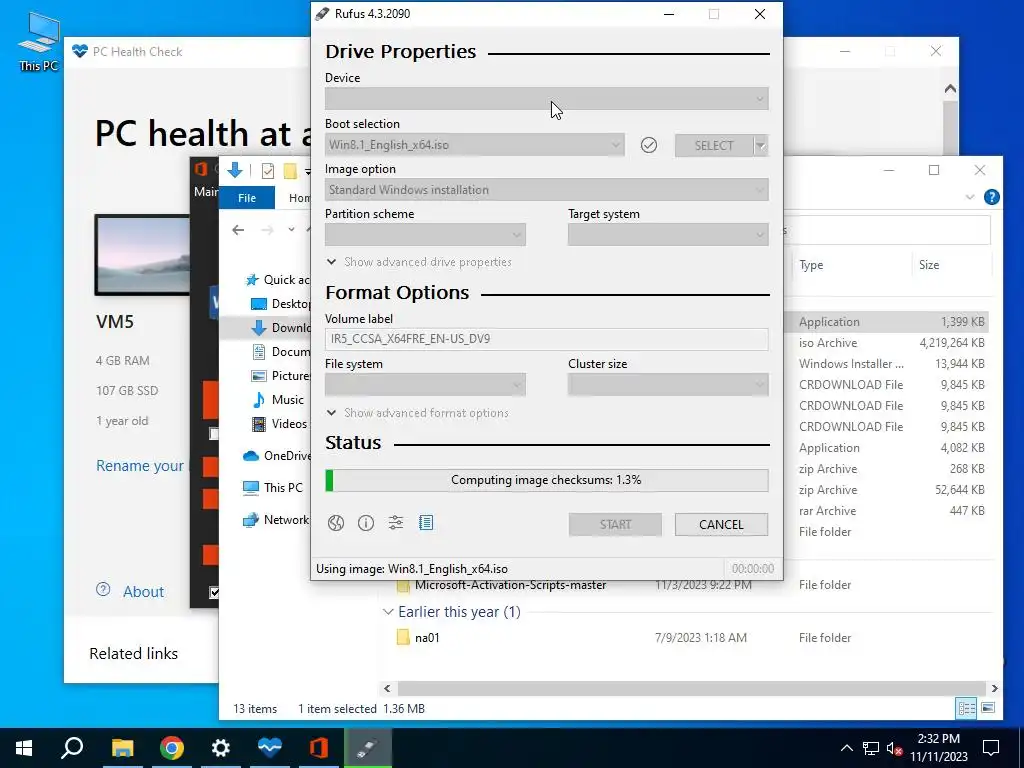Screen dimensions: 1024x768
Task: Click the network tray icon
Action: (871, 748)
